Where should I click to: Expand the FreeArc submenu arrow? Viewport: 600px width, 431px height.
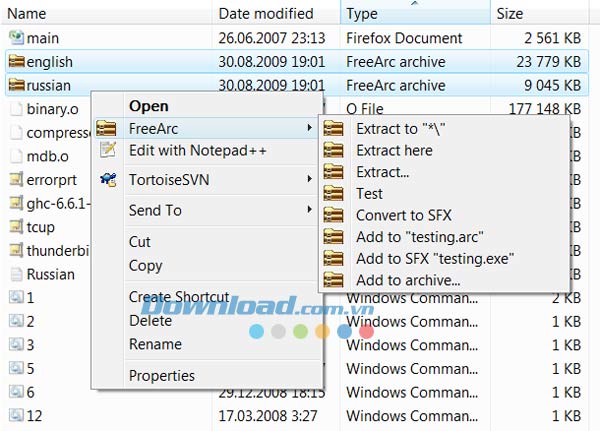click(x=310, y=128)
